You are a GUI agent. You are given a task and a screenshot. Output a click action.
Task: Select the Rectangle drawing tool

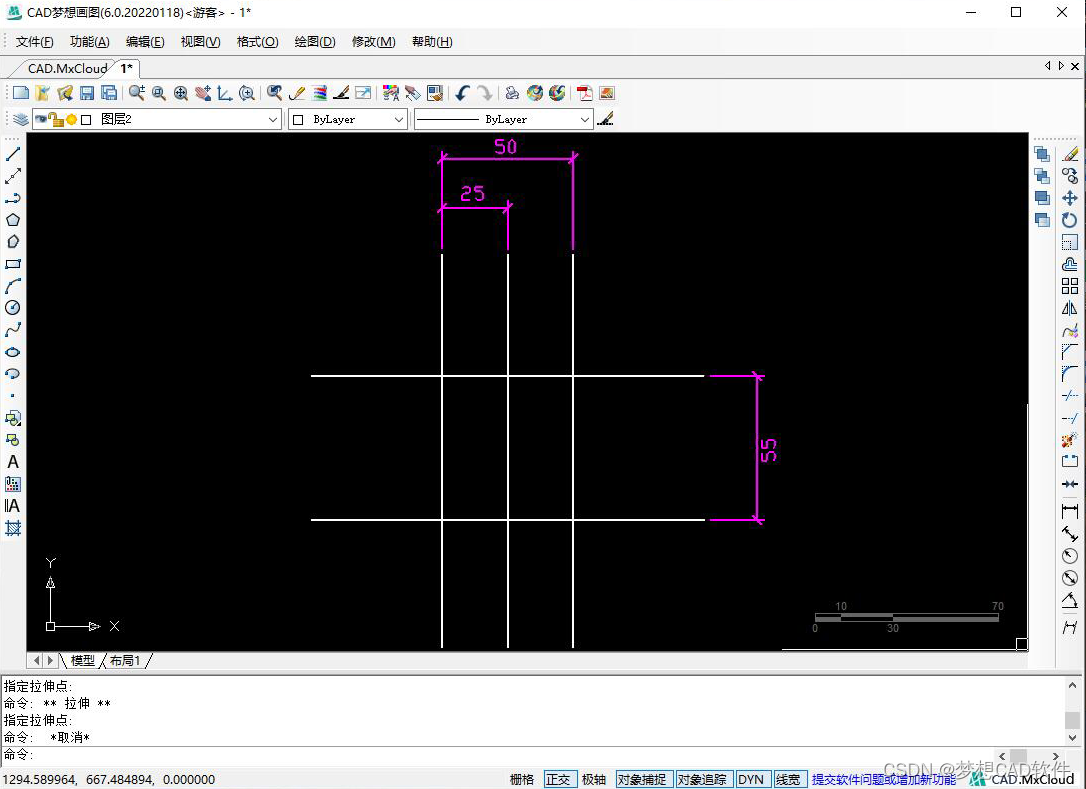(x=12, y=264)
